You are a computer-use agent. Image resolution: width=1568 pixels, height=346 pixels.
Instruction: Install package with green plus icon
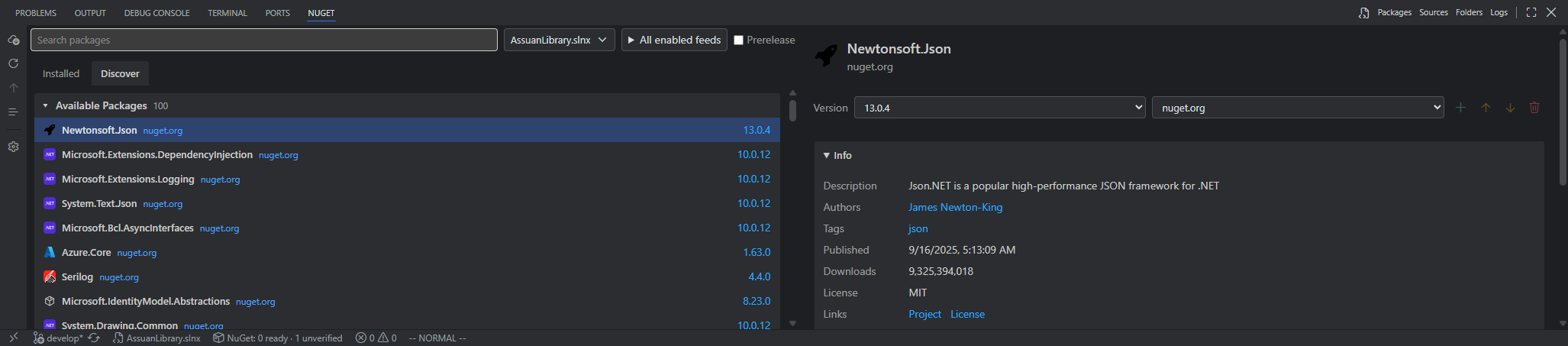(x=1460, y=108)
